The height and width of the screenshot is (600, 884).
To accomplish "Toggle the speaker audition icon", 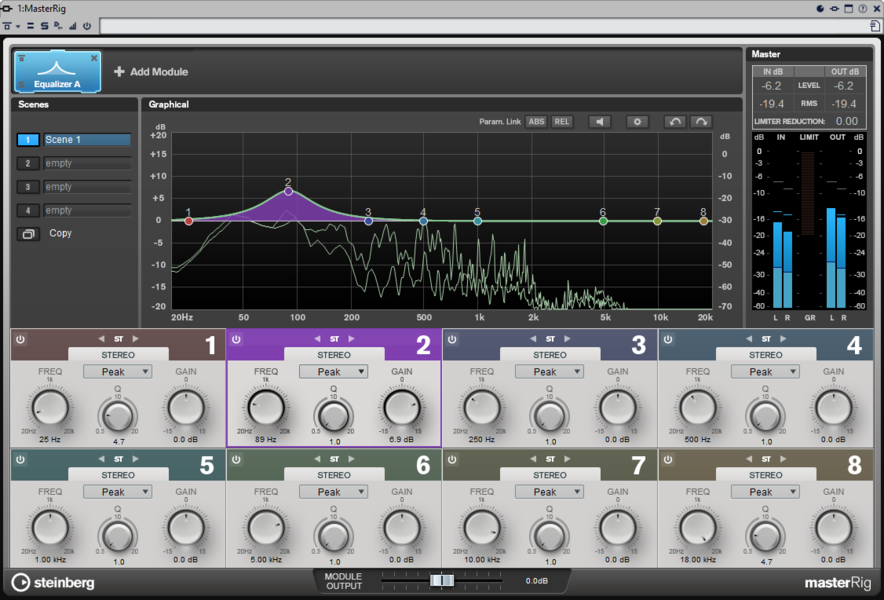I will pyautogui.click(x=600, y=122).
